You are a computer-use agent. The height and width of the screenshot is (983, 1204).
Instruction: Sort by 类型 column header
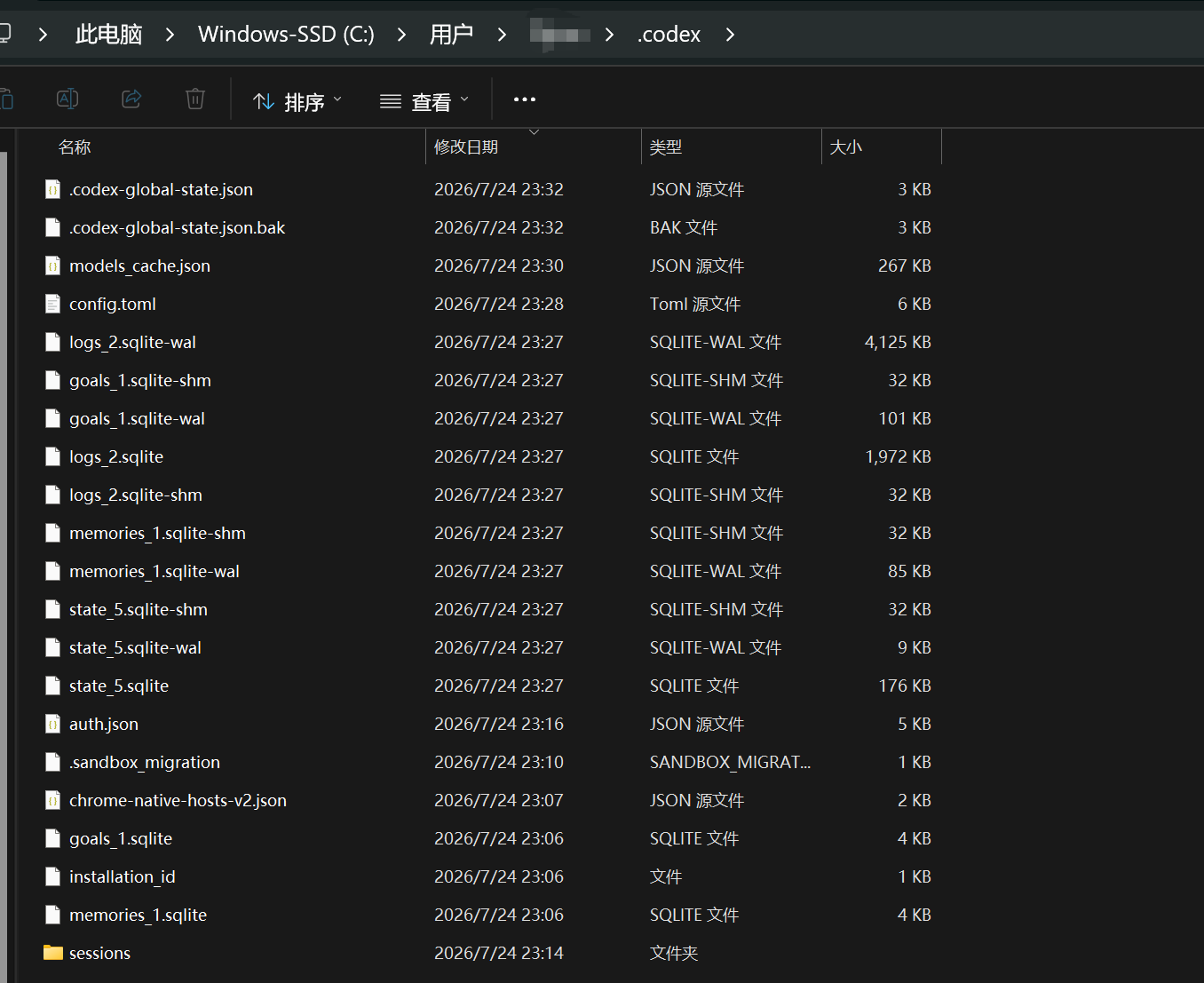pos(666,147)
